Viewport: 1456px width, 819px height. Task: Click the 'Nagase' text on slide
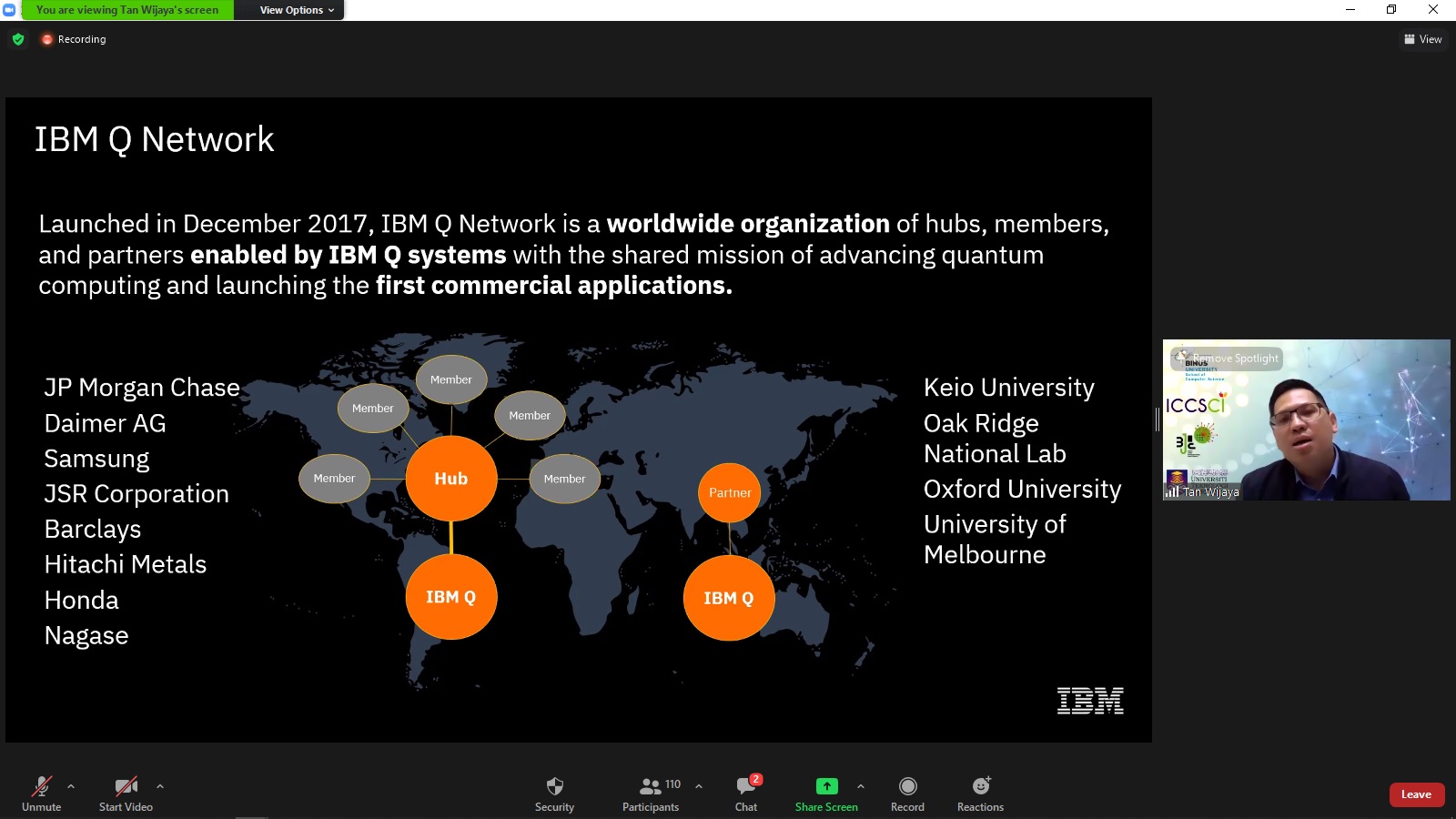(86, 635)
